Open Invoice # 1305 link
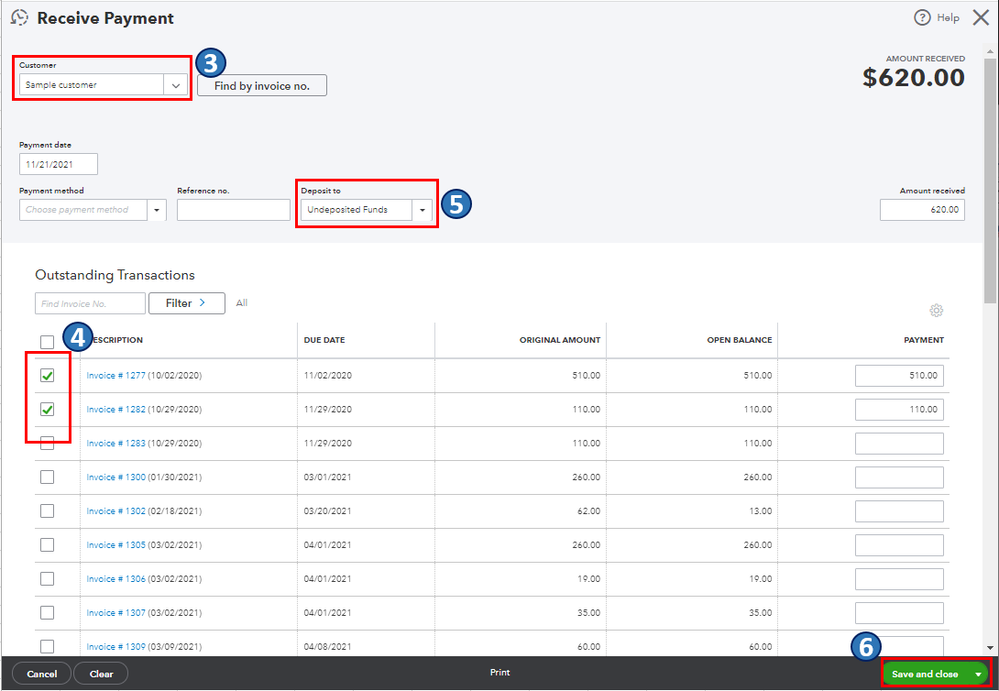Screen dimensions: 999x691 [116, 545]
